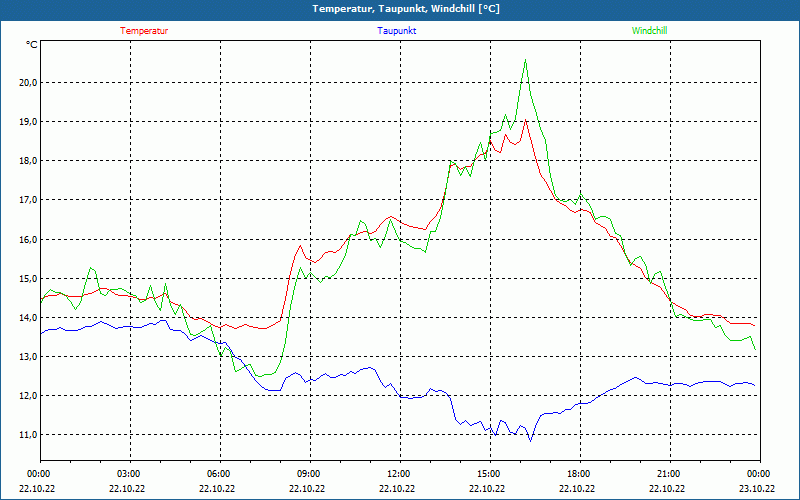Click the 21:00 time axis label
The width and height of the screenshot is (800, 500).
point(669,474)
